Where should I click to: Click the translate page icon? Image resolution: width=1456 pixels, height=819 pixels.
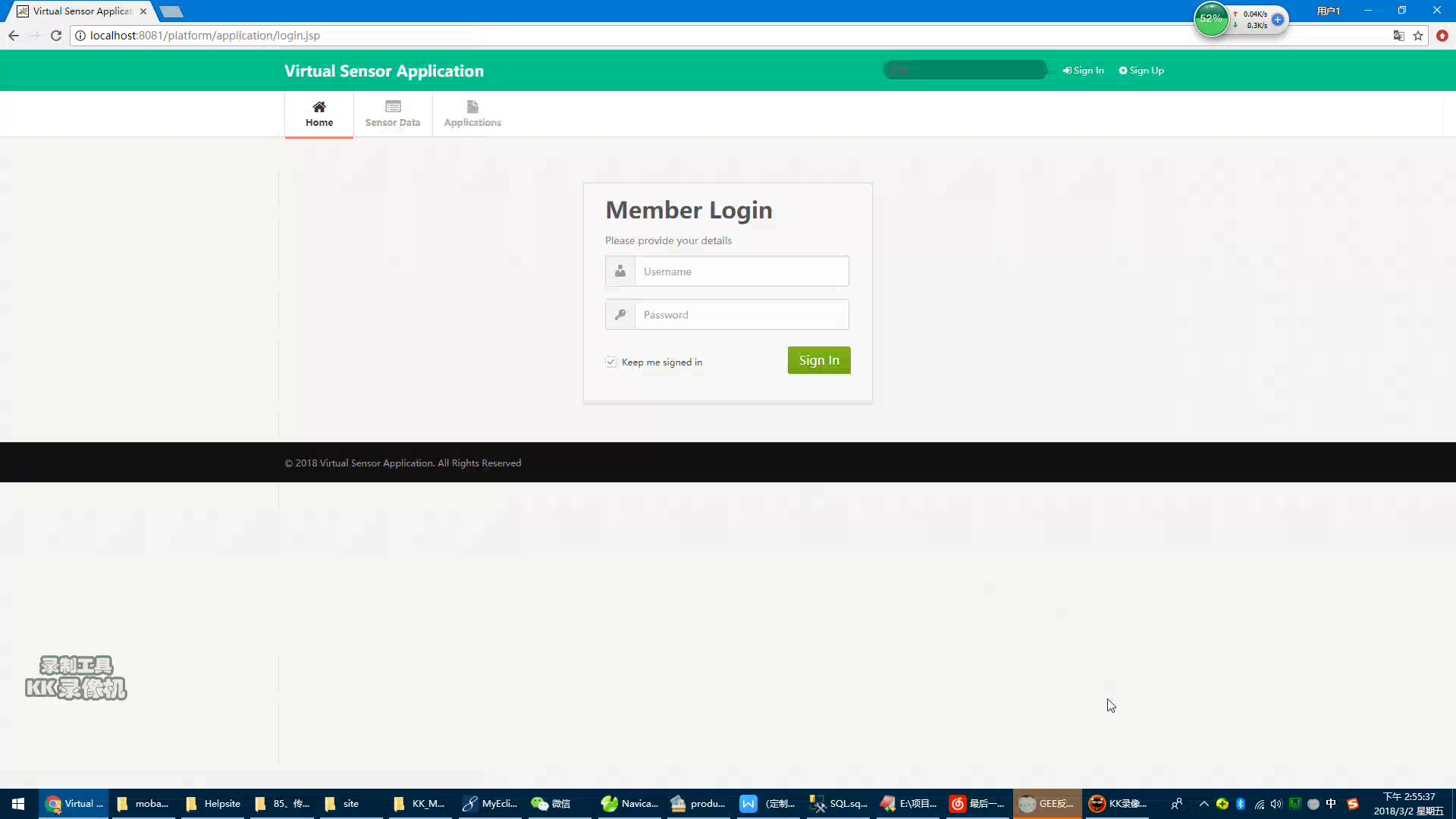click(1398, 36)
